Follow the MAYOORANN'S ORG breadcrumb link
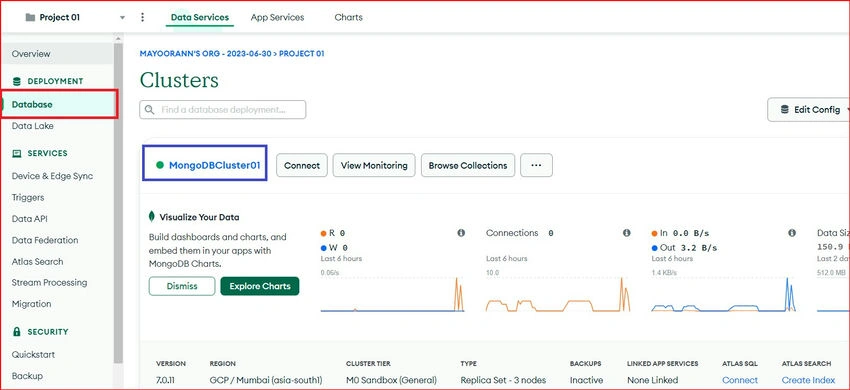The height and width of the screenshot is (390, 850). click(x=205, y=54)
